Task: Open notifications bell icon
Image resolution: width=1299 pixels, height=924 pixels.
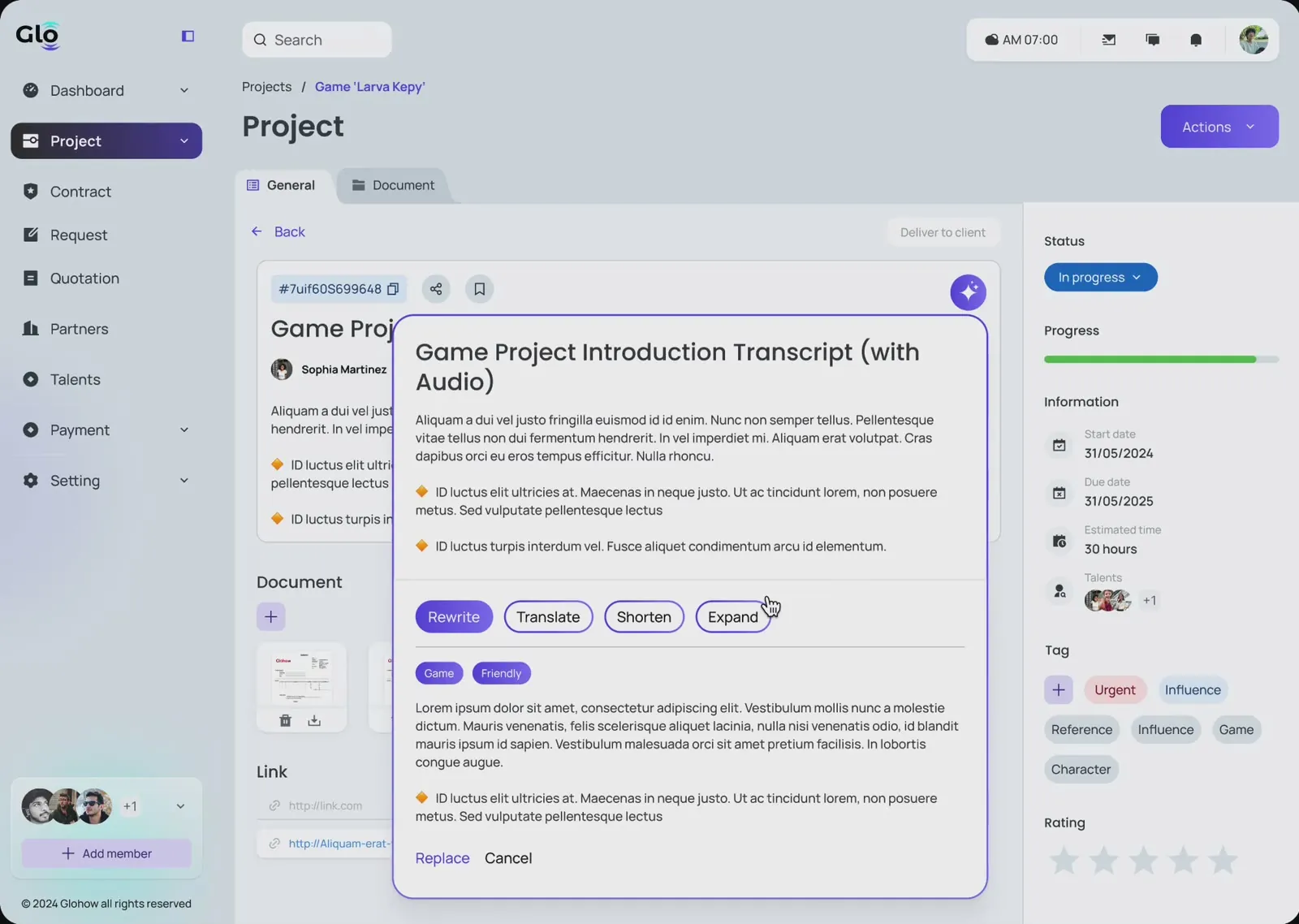Action: (1196, 40)
